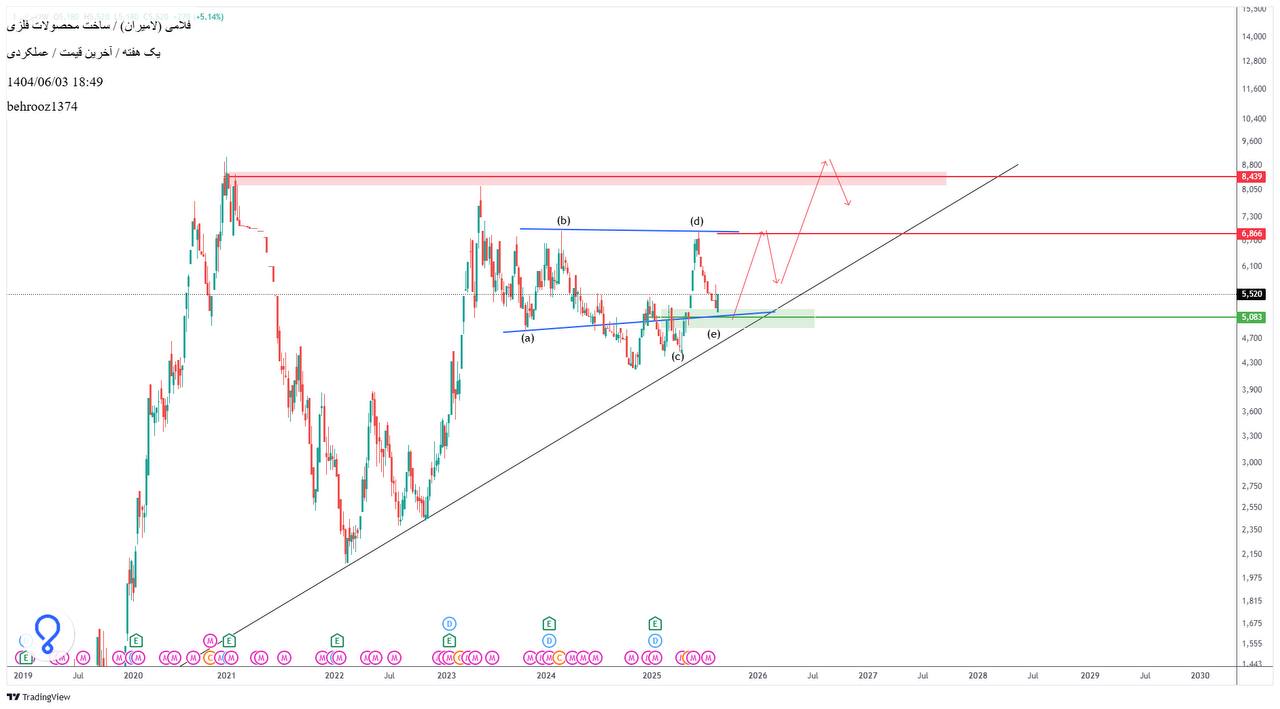The width and height of the screenshot is (1280, 709).
Task: Select the green 5,083 price label
Action: point(1252,317)
